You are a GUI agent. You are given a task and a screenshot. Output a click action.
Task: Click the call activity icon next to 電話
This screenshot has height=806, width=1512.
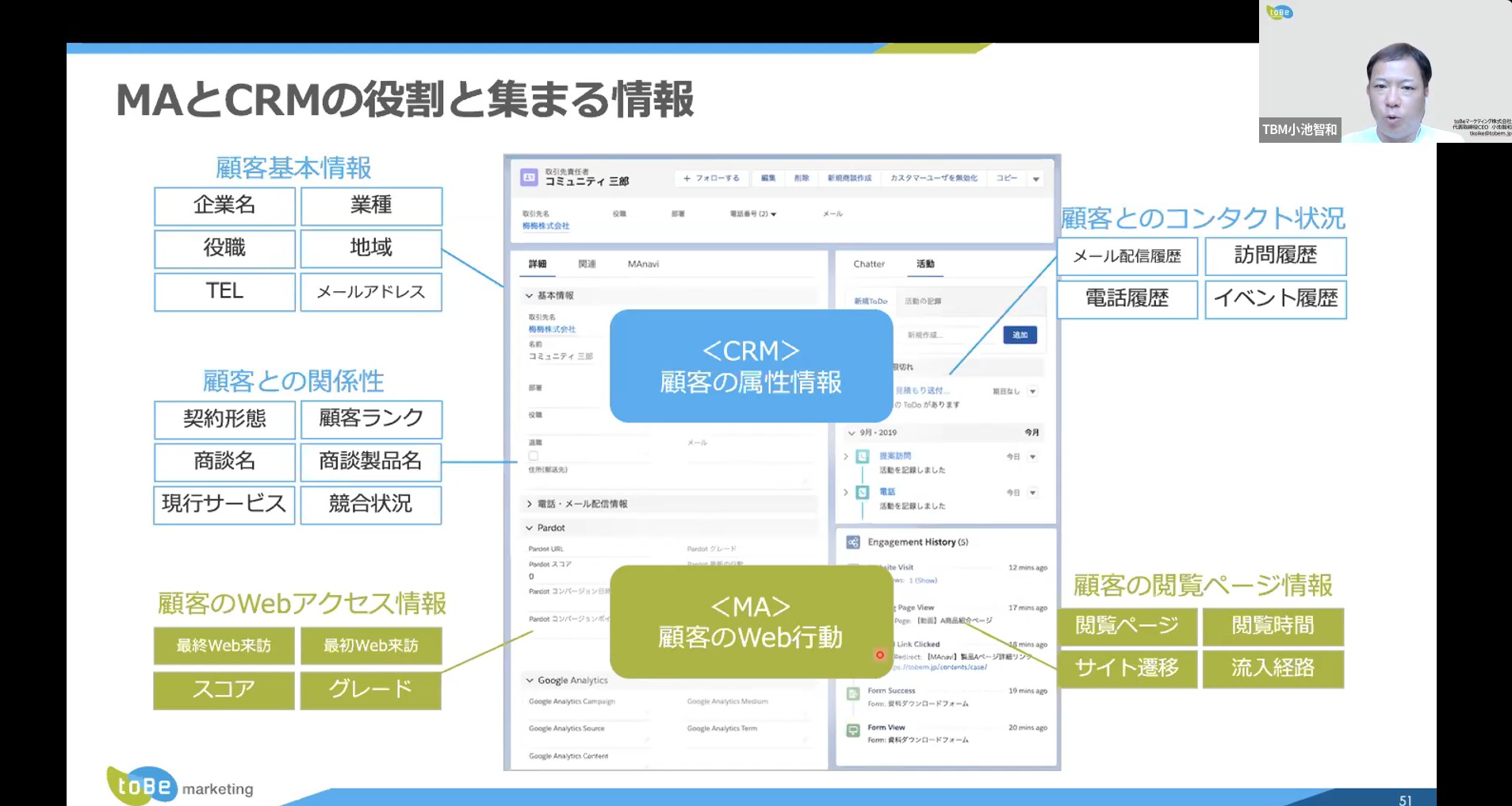863,493
